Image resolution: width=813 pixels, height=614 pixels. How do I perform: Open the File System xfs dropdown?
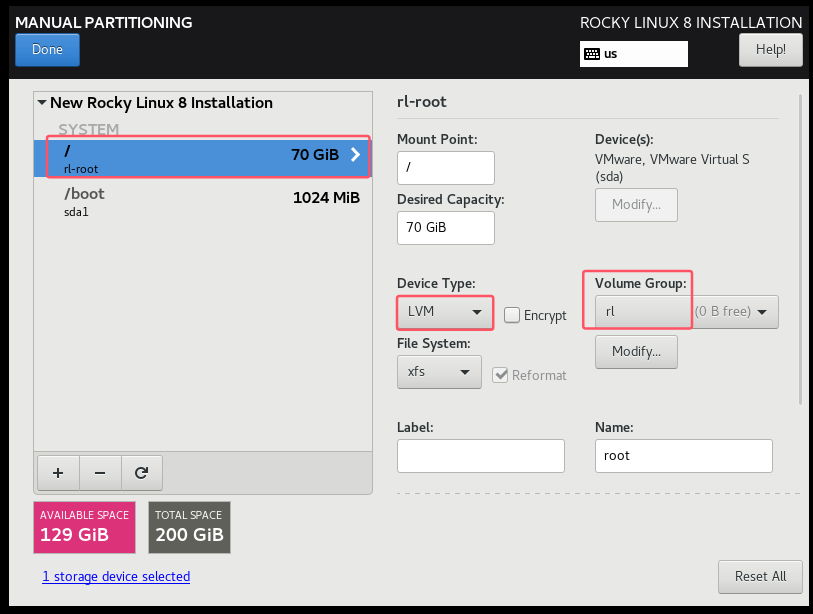[x=439, y=372]
